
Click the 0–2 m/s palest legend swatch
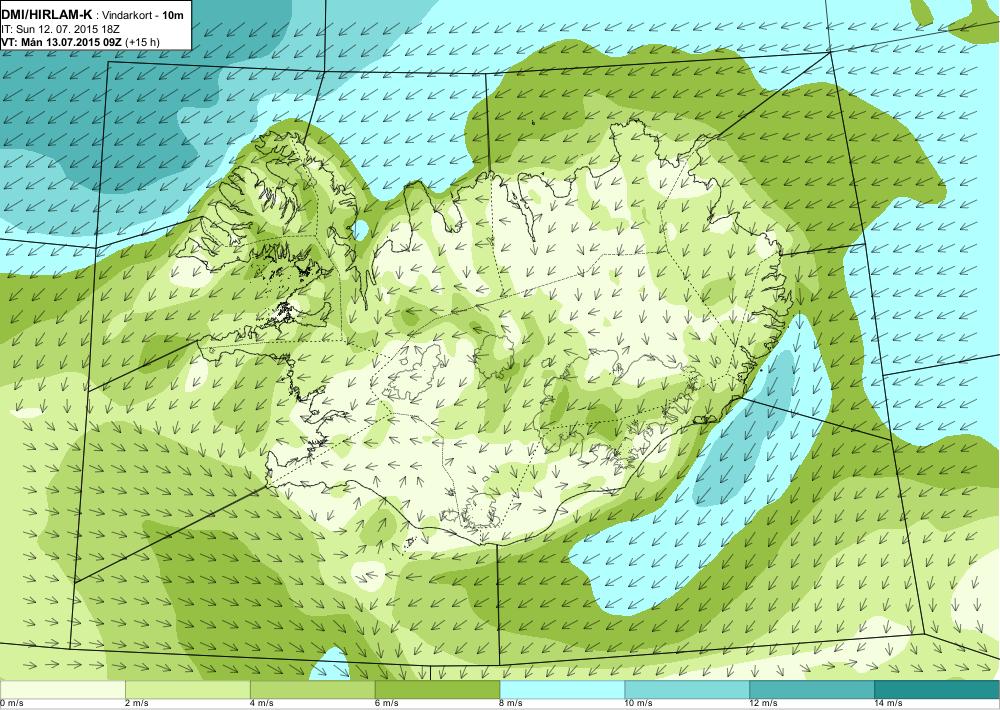(62, 690)
